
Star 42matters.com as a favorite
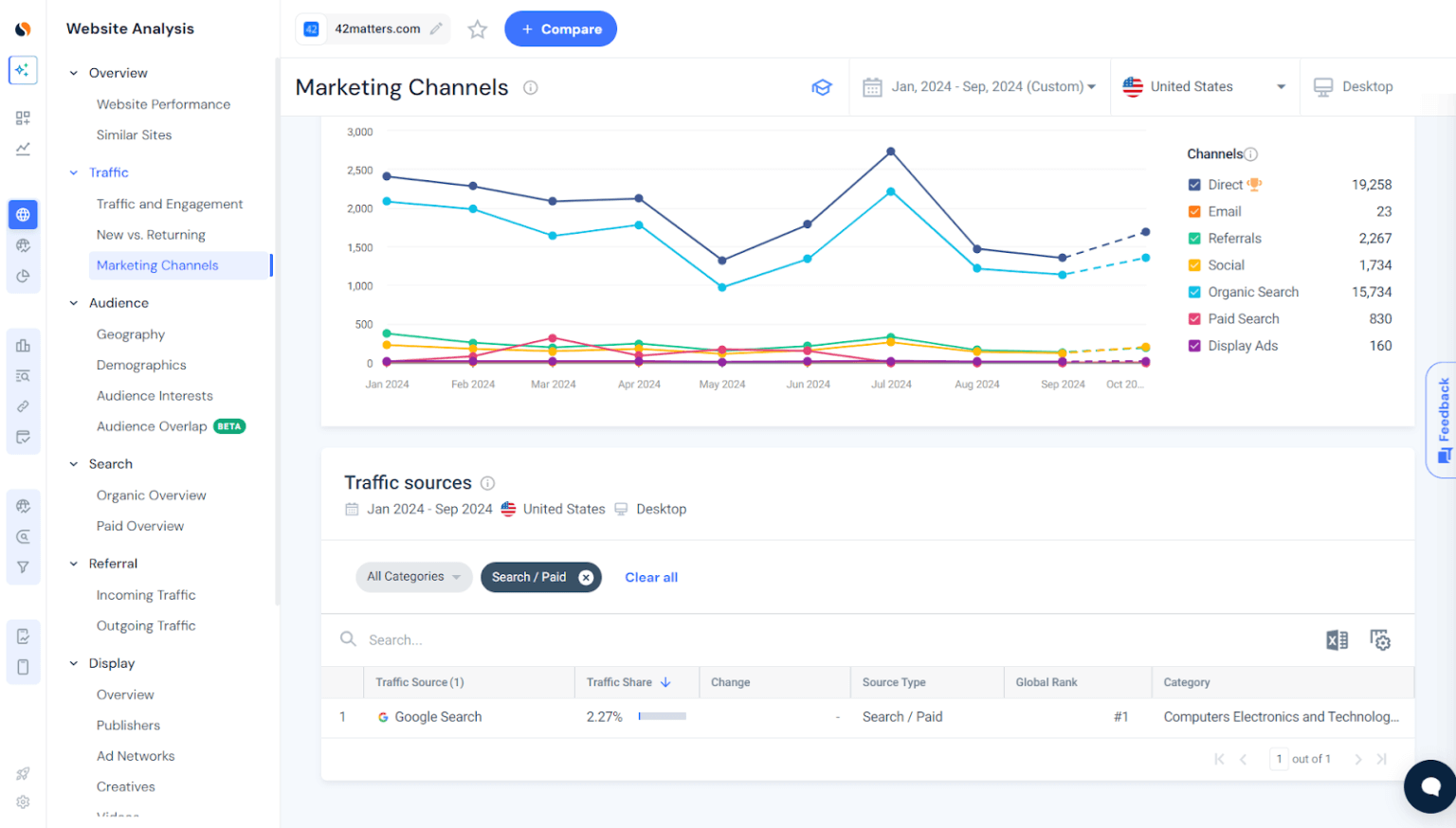pyautogui.click(x=477, y=29)
